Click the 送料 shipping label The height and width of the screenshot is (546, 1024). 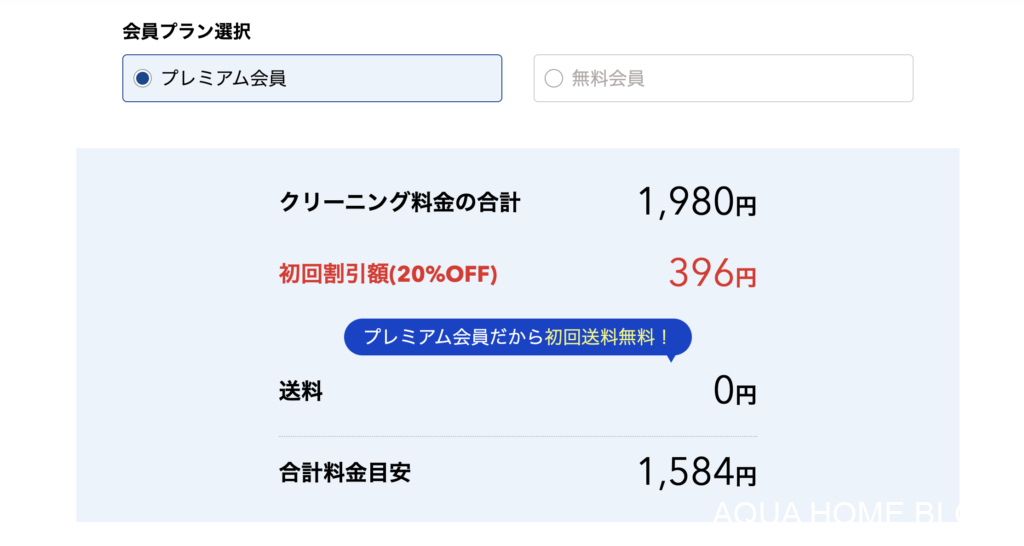pyautogui.click(x=300, y=392)
